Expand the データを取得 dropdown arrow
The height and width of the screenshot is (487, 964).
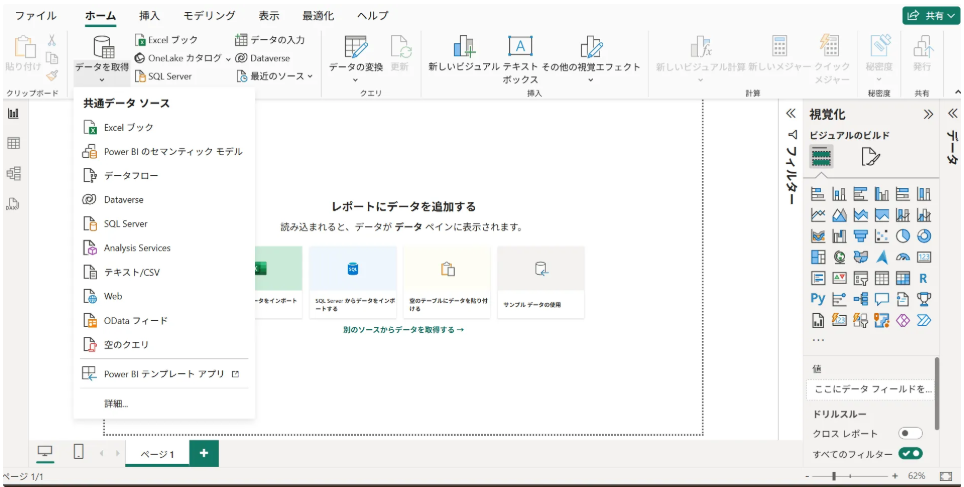[102, 79]
